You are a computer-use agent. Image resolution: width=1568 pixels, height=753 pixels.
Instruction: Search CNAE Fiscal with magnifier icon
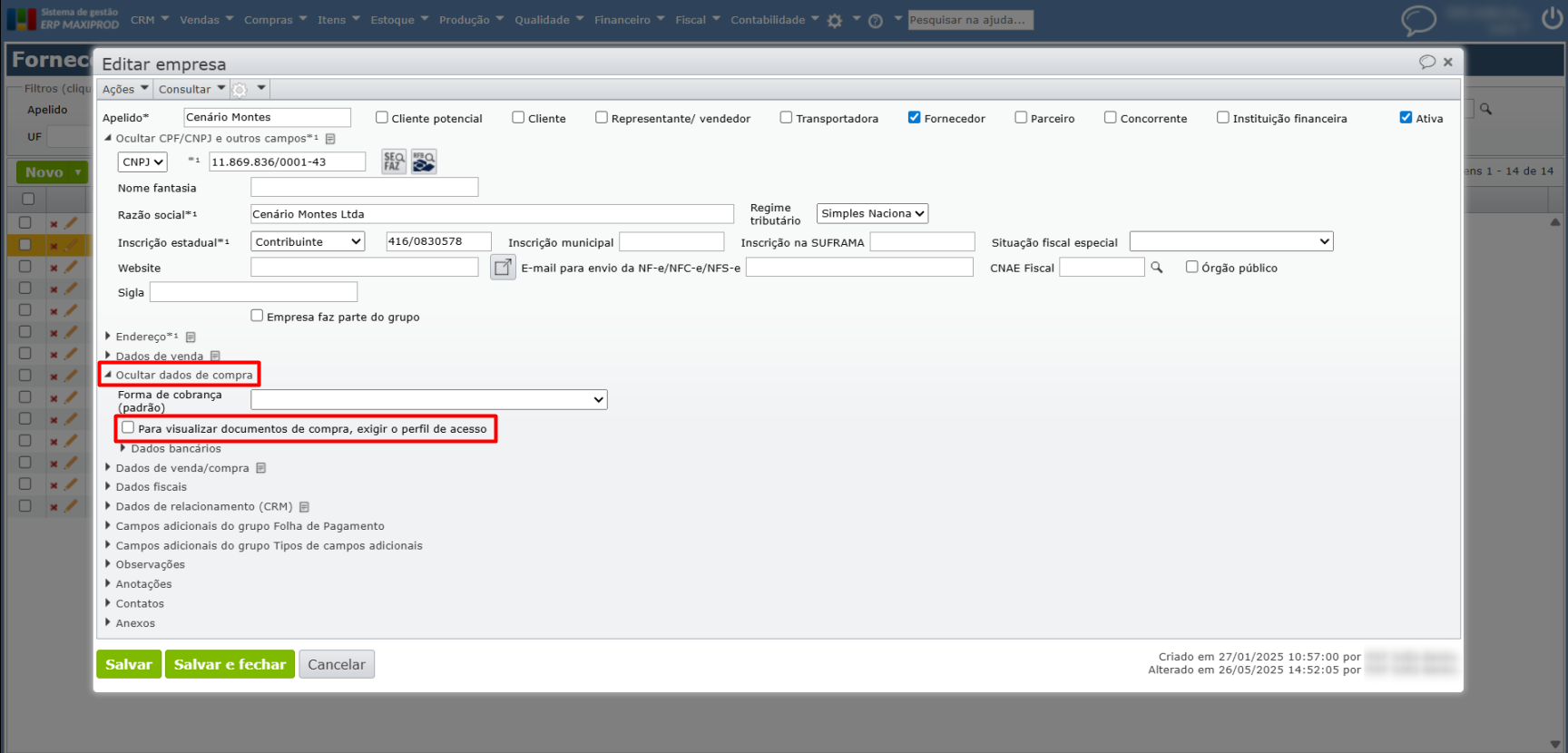click(x=1157, y=268)
